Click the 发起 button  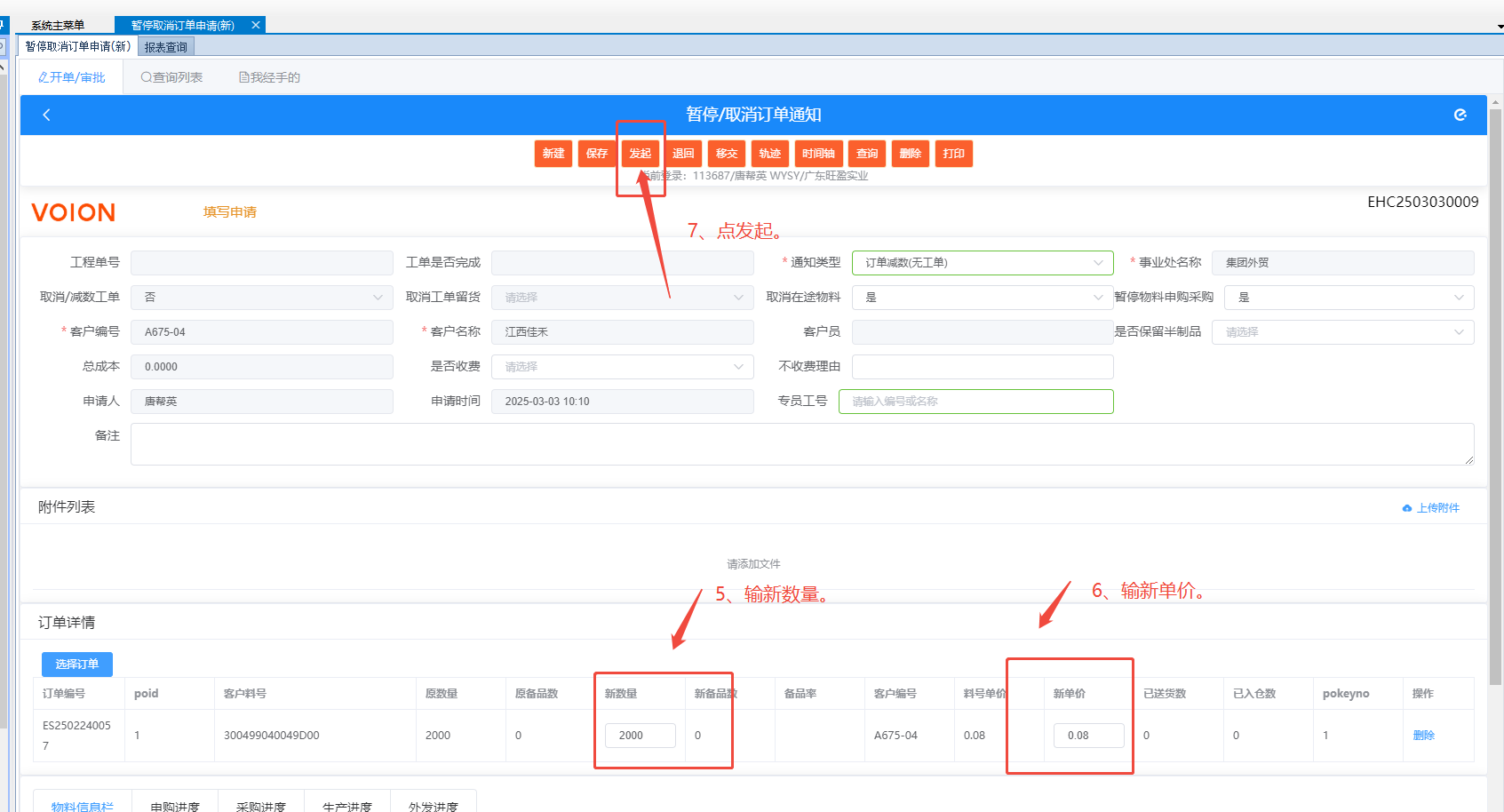[x=641, y=154]
